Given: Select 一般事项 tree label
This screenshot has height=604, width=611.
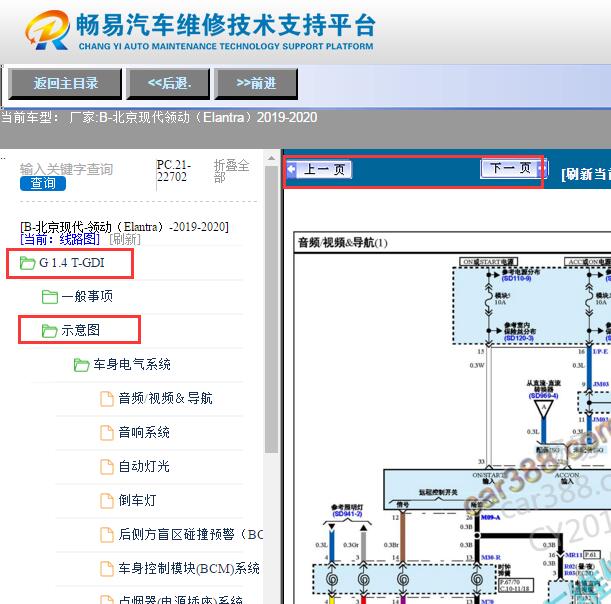Looking at the screenshot, I should (87, 297).
